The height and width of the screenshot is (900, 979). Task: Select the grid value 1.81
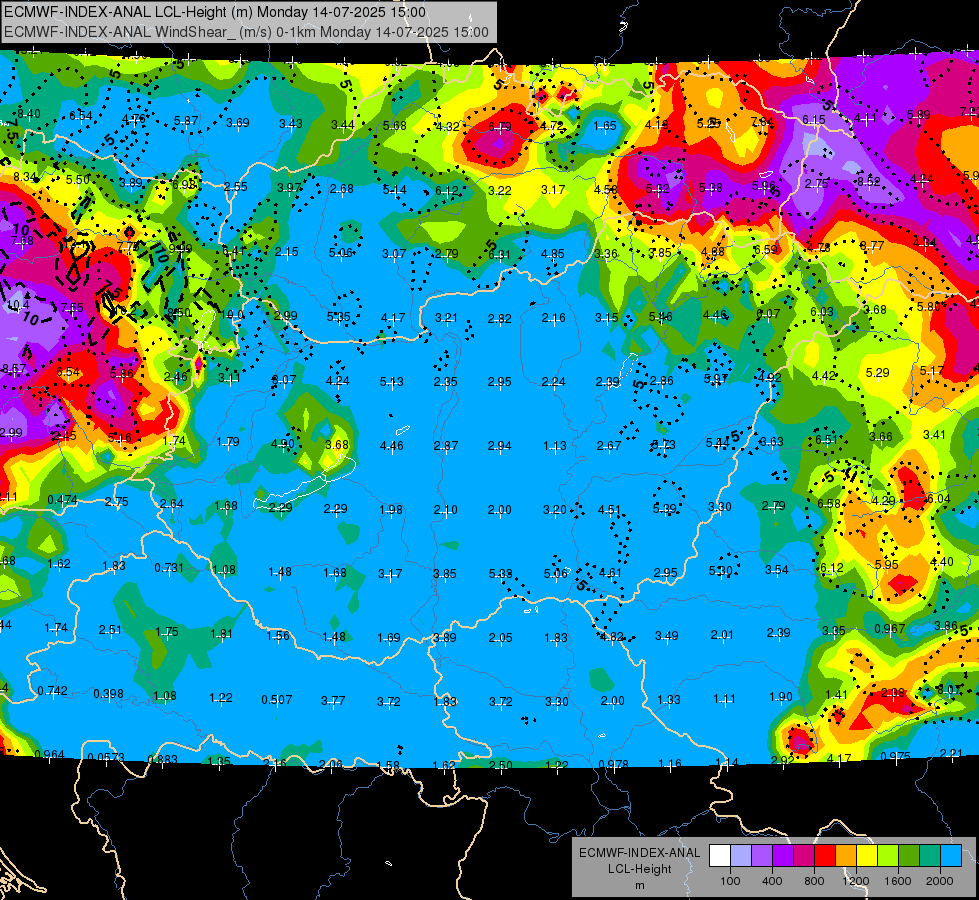pyautogui.click(x=221, y=633)
